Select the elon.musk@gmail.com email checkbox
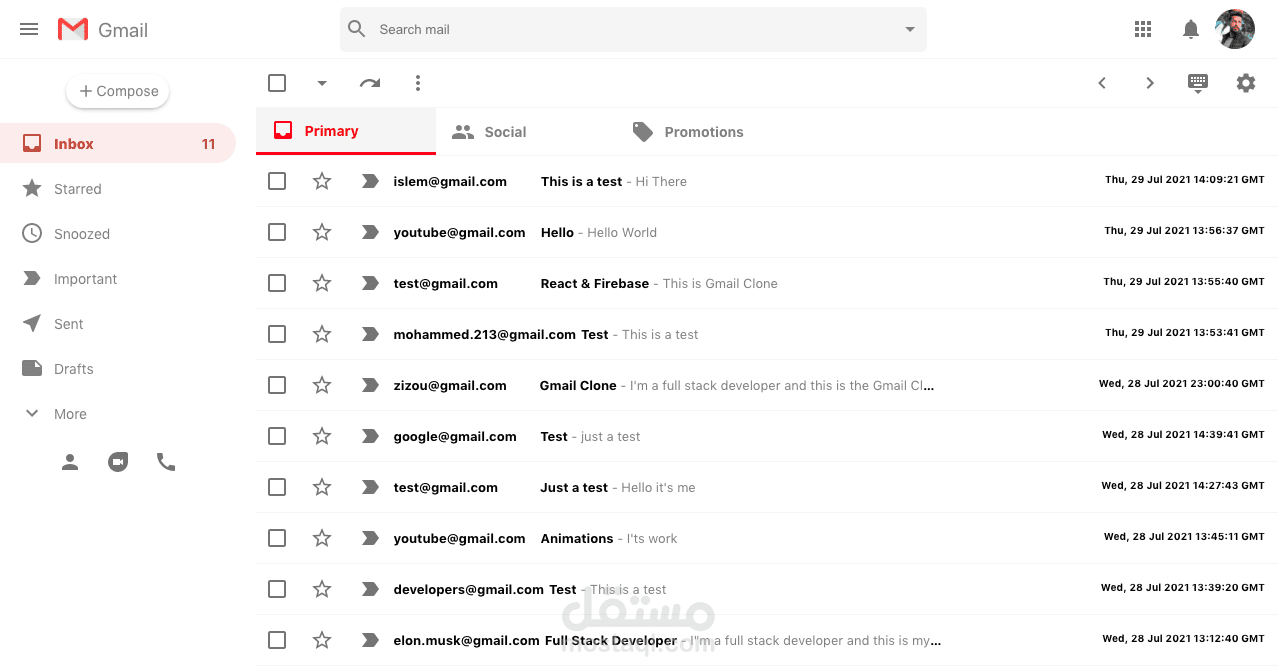Viewport: 1278px width, 670px height. [x=277, y=640]
